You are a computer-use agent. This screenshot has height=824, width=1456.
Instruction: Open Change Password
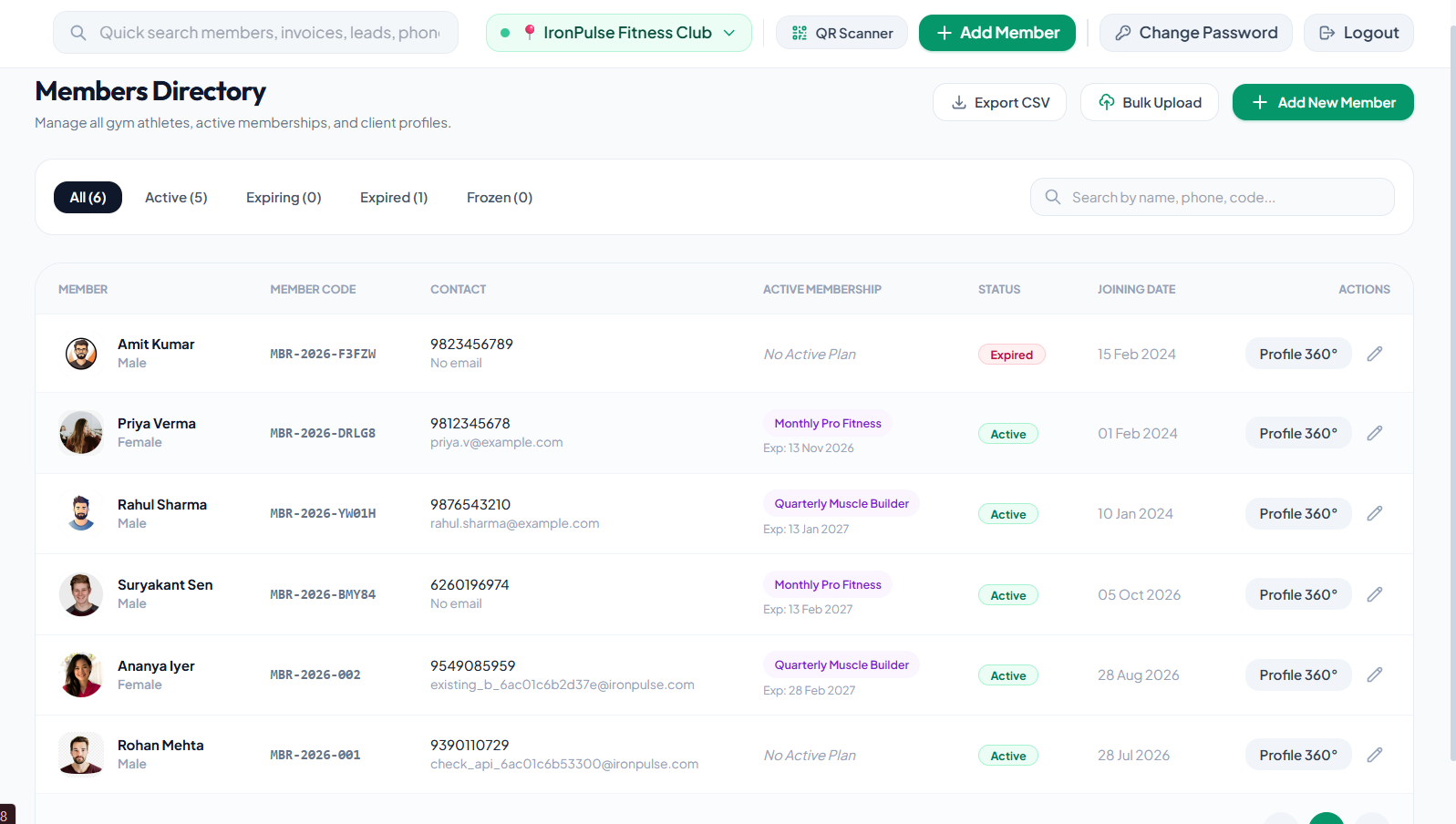1195,33
